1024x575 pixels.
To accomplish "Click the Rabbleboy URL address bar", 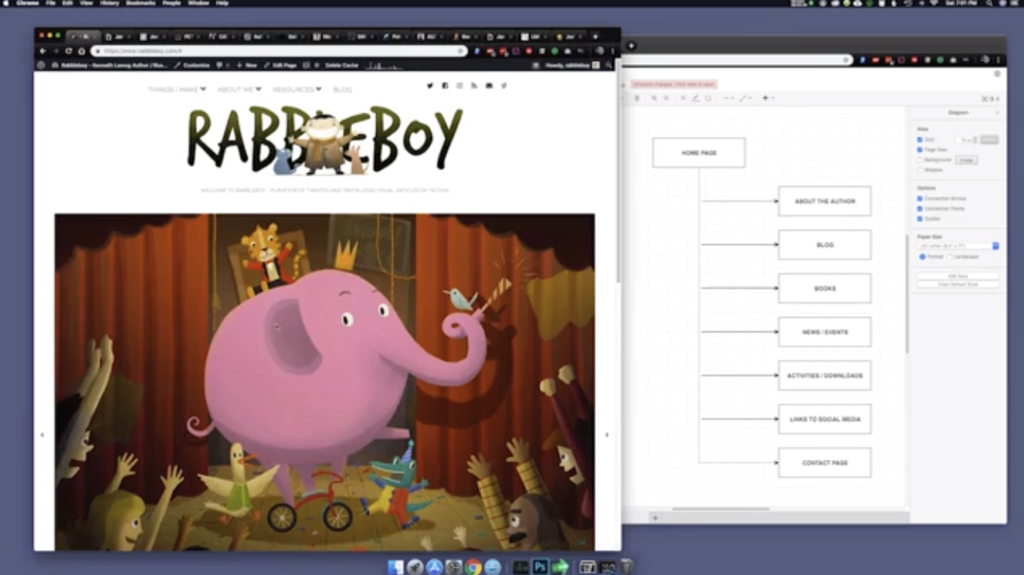I will coord(279,51).
